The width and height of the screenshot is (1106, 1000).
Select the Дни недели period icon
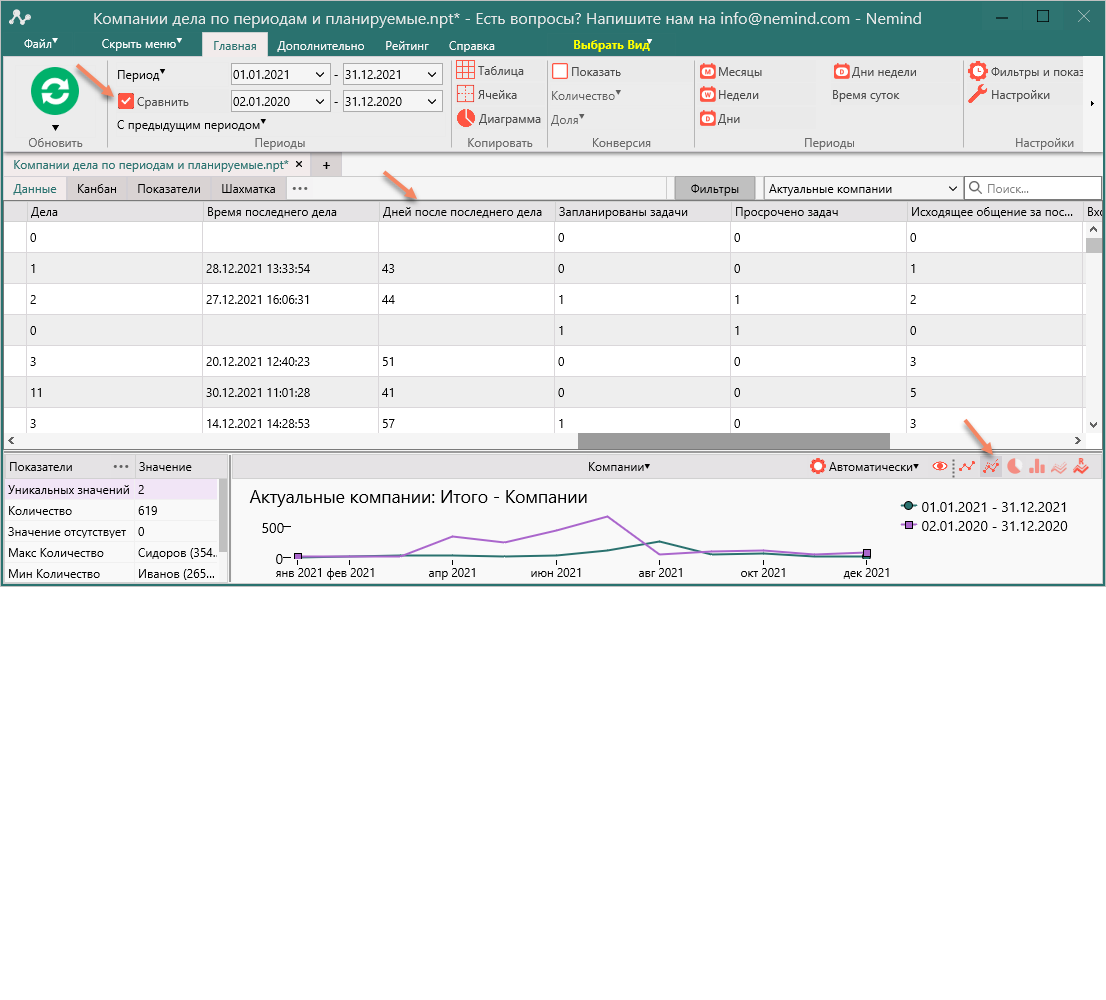841,72
